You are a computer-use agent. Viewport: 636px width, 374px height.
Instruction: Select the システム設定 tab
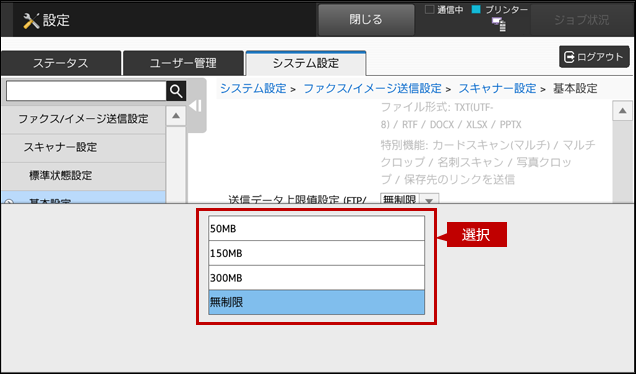(x=306, y=63)
